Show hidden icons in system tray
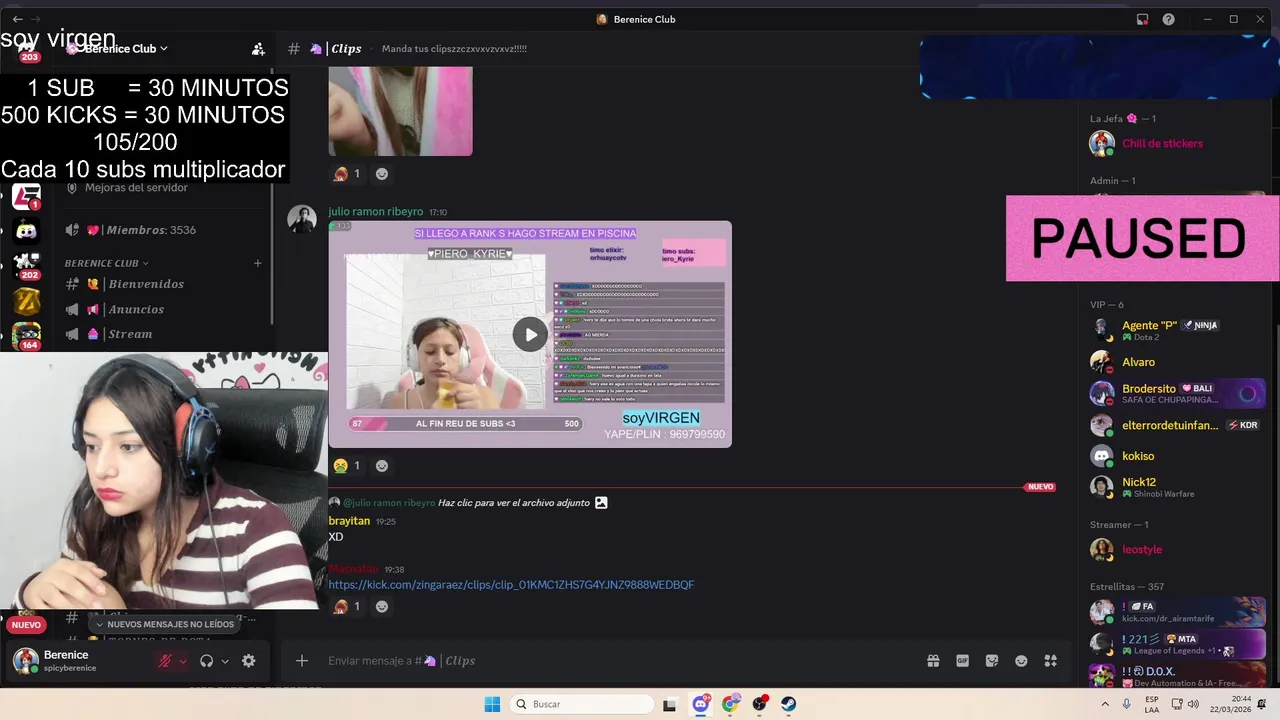1280x720 pixels. (1104, 704)
